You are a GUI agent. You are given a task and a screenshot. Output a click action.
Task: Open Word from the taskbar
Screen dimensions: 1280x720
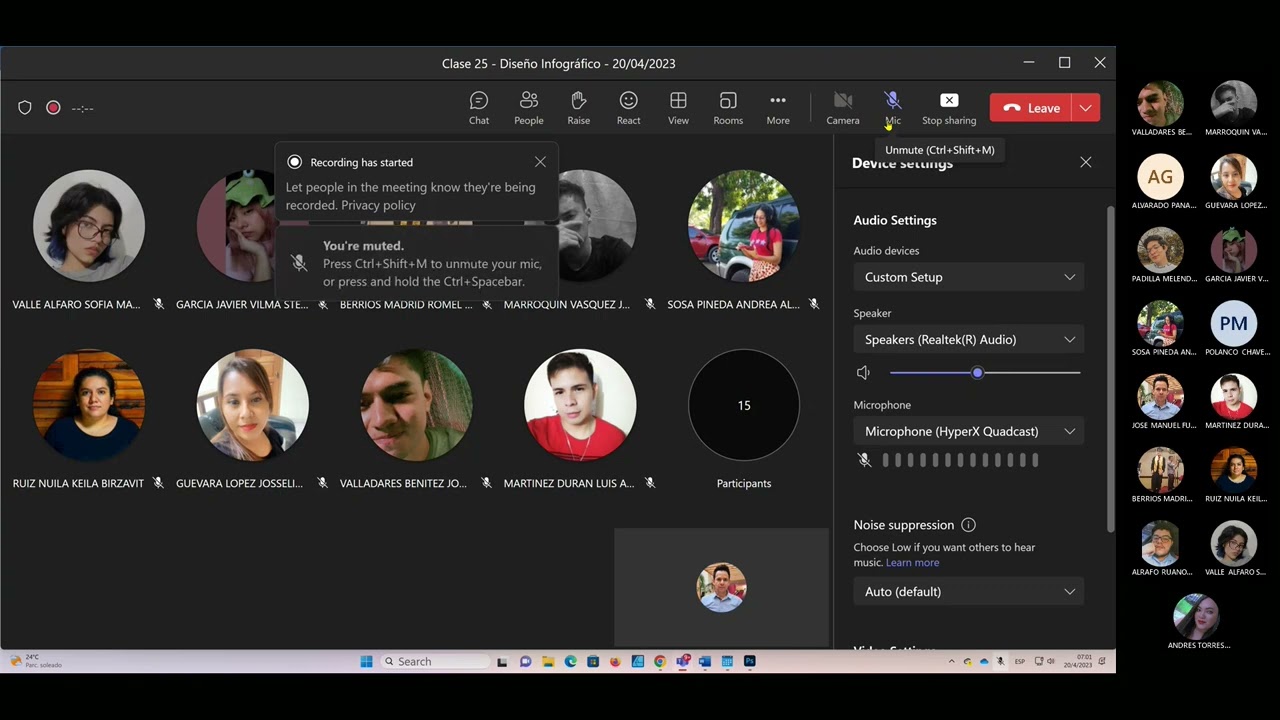point(705,661)
